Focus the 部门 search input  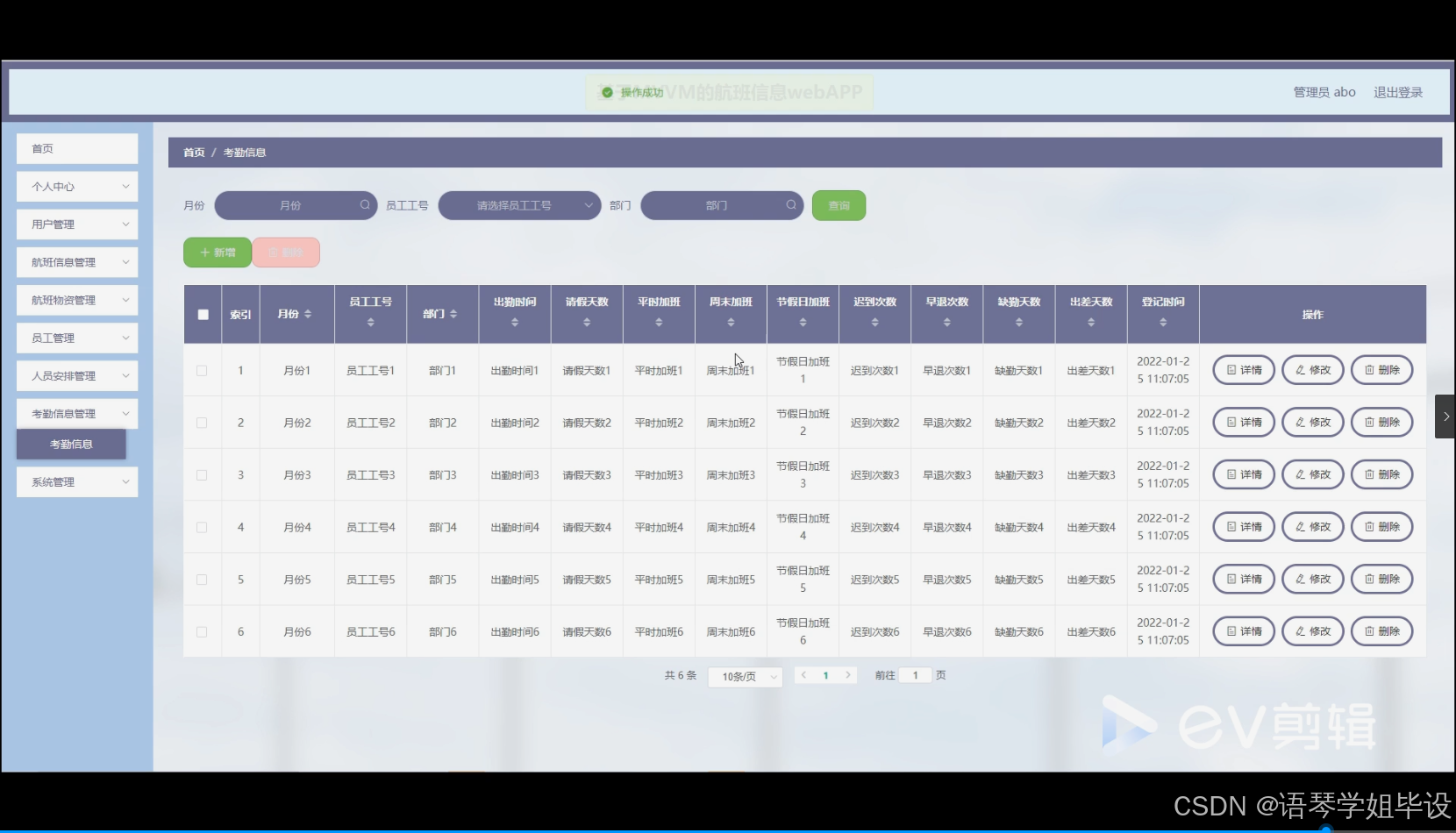tap(722, 205)
